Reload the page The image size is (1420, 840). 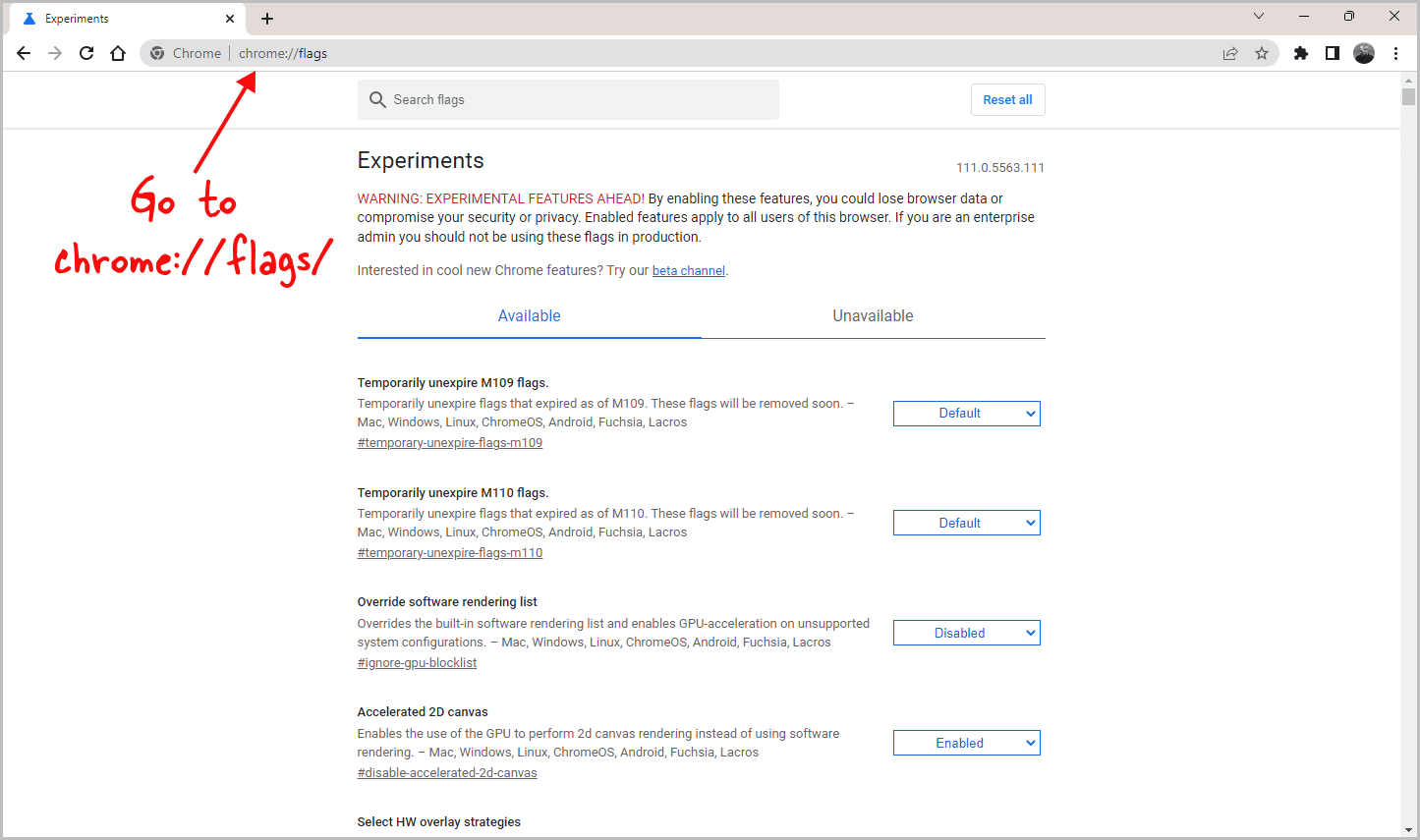(x=85, y=53)
